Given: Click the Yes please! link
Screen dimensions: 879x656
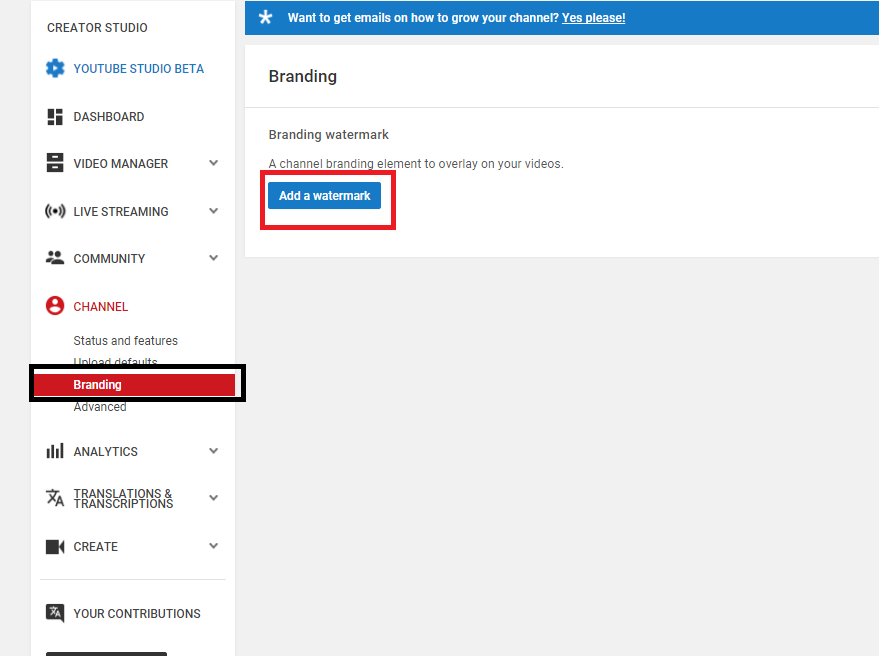Looking at the screenshot, I should pyautogui.click(x=594, y=18).
